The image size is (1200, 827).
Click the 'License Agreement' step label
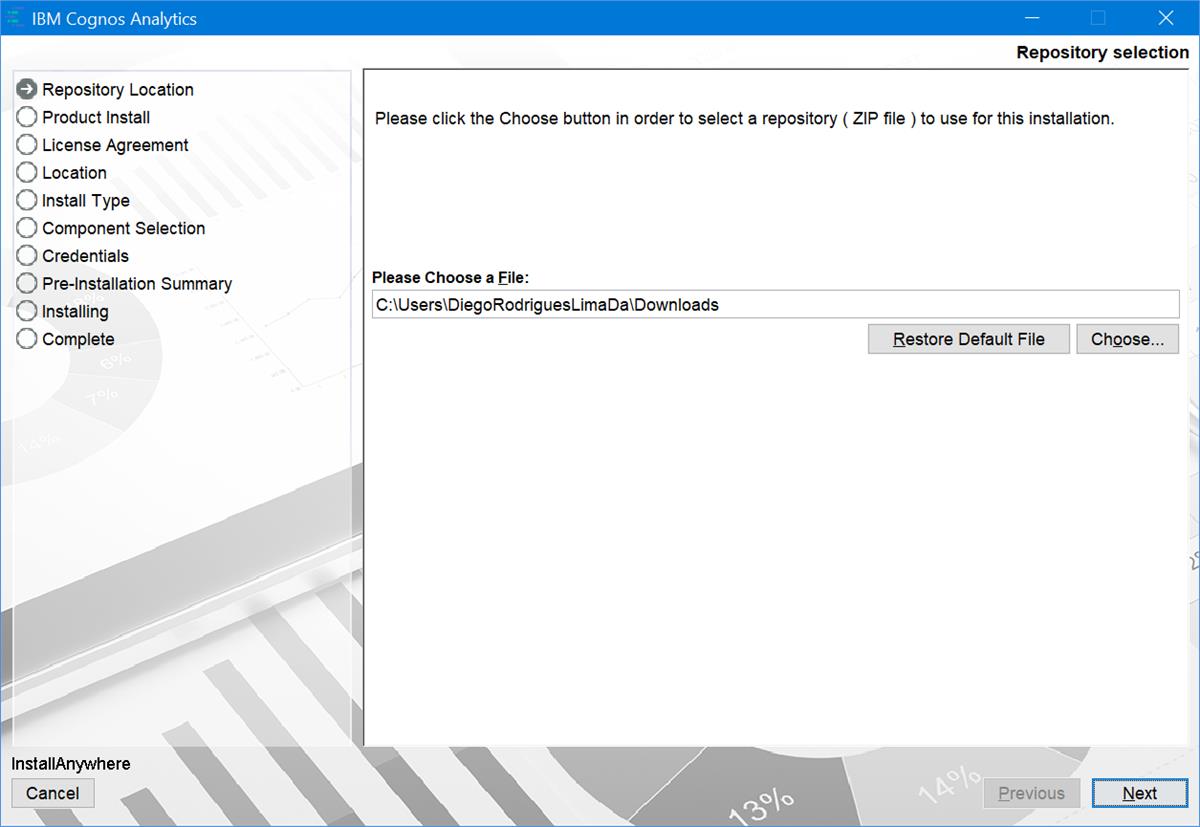115,145
